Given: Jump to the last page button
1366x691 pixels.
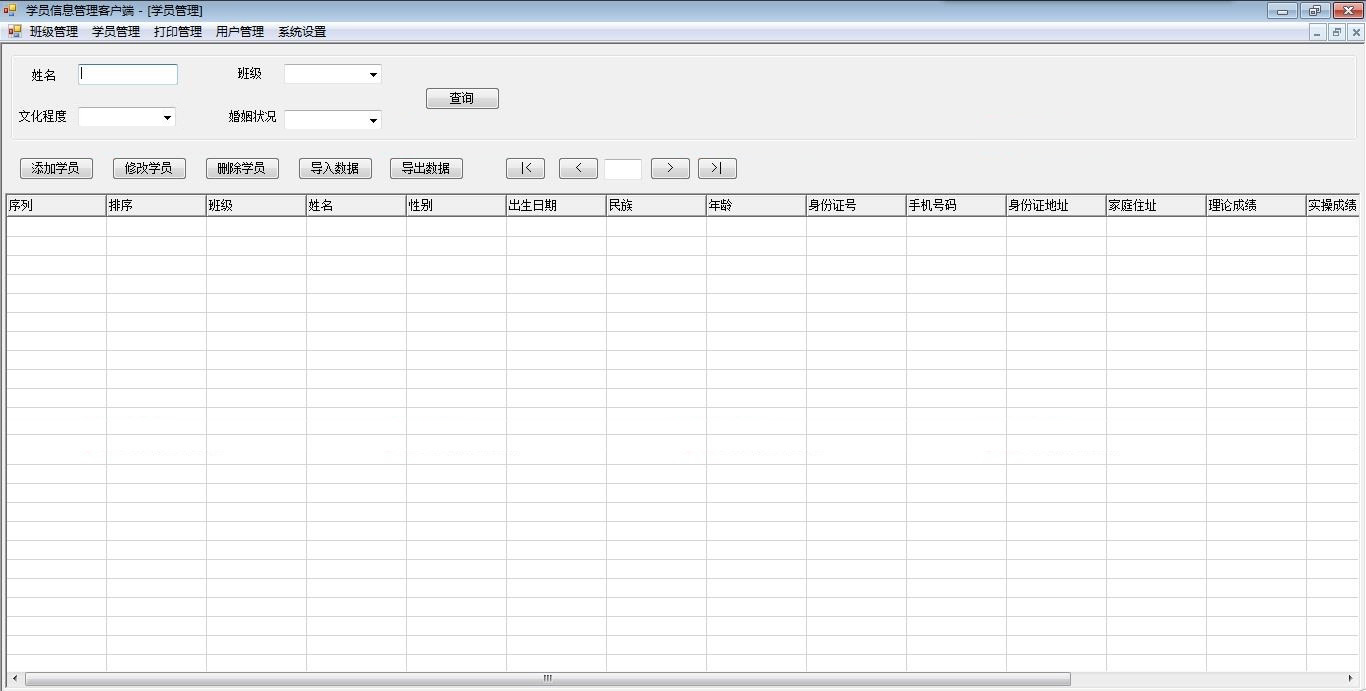Looking at the screenshot, I should click(717, 168).
